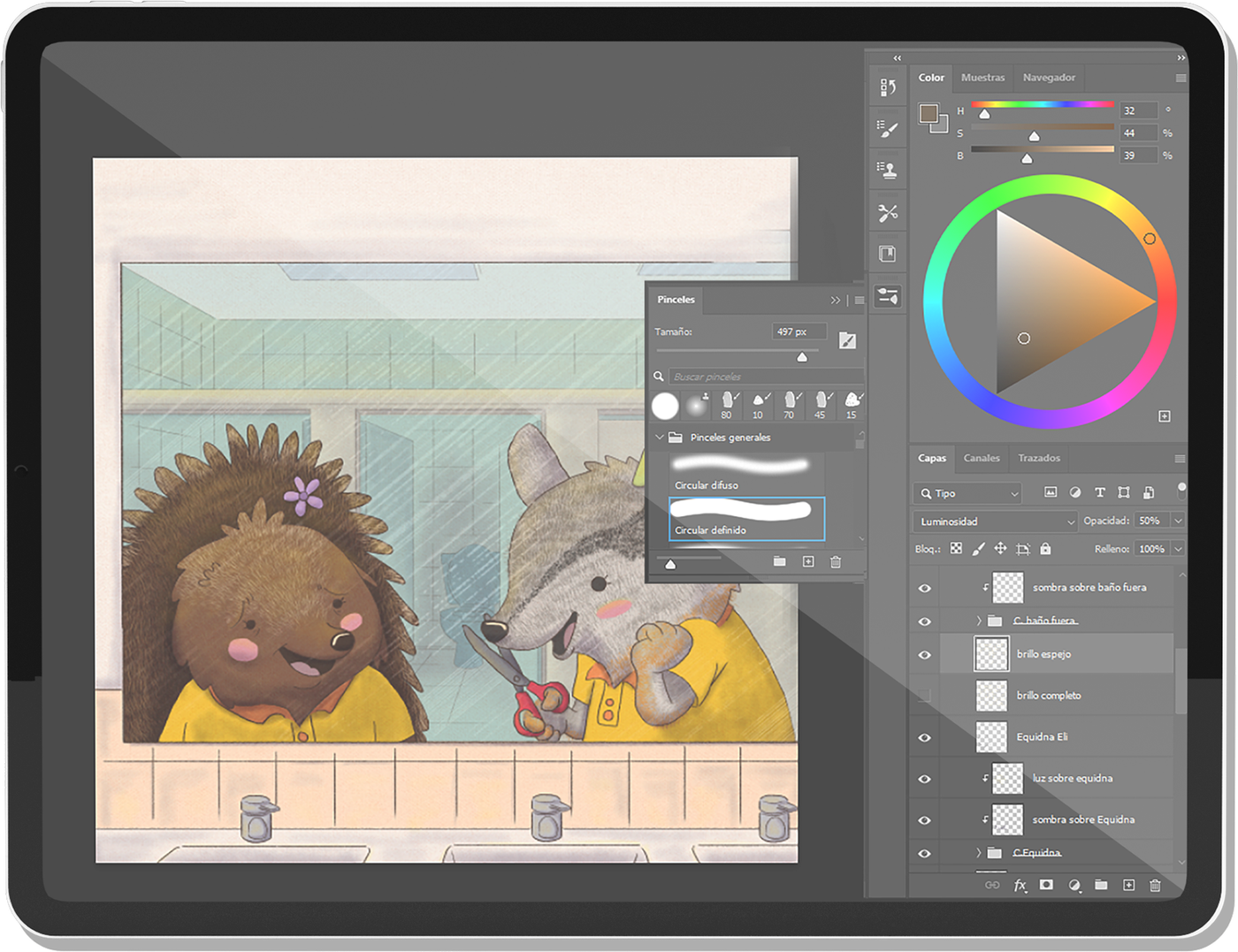The image size is (1238, 952).
Task: Switch to the Trazados tab
Action: 1039,458
